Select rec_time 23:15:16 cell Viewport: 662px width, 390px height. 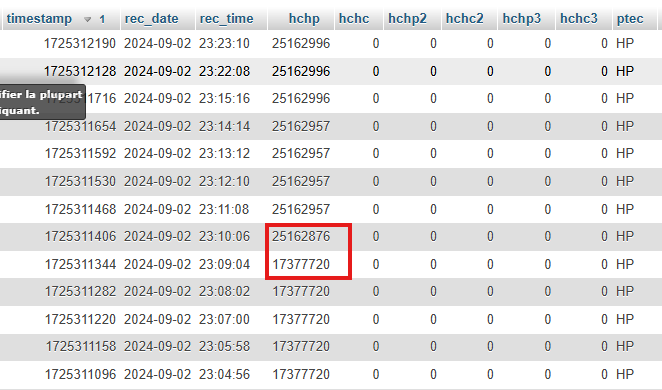[224, 98]
